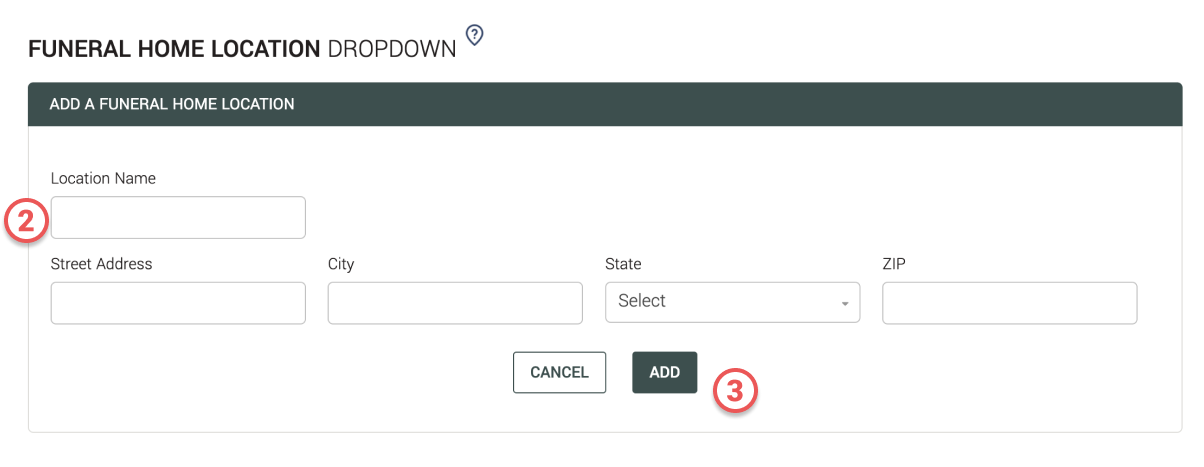The height and width of the screenshot is (467, 1204).
Task: Click the 'Street Address' field label
Action: 101,264
